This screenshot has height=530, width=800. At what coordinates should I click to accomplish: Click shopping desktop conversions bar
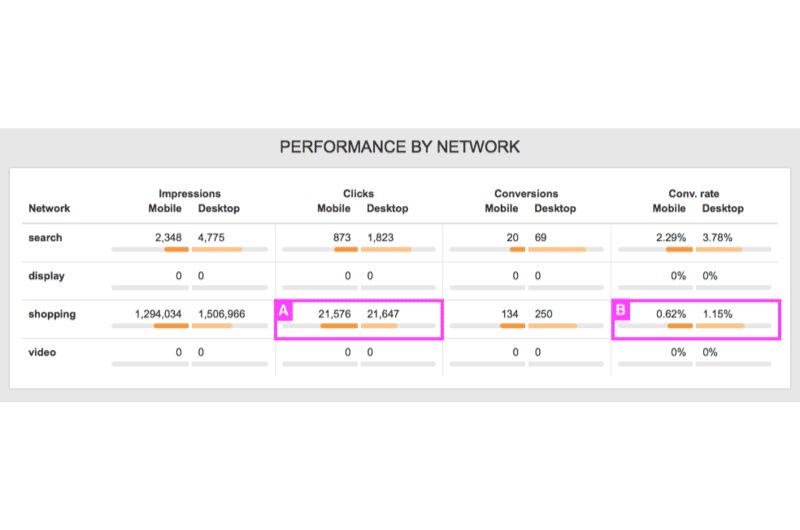click(x=553, y=326)
